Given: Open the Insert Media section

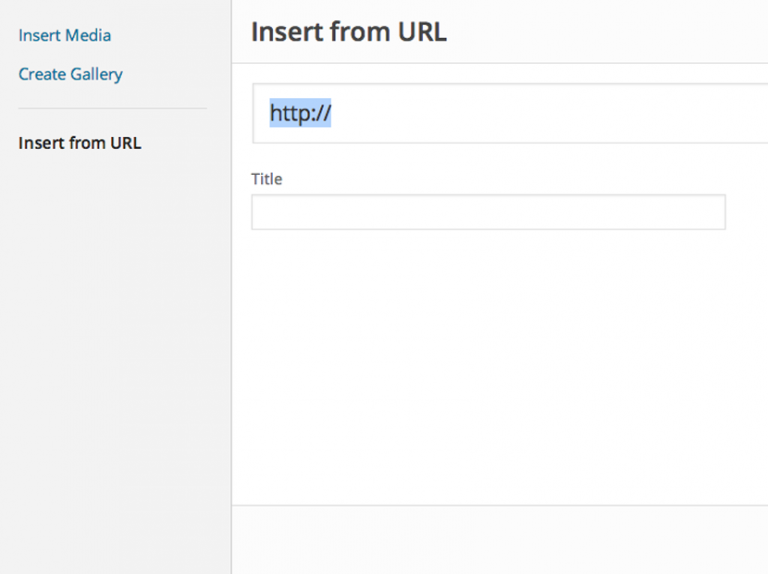Looking at the screenshot, I should (65, 36).
